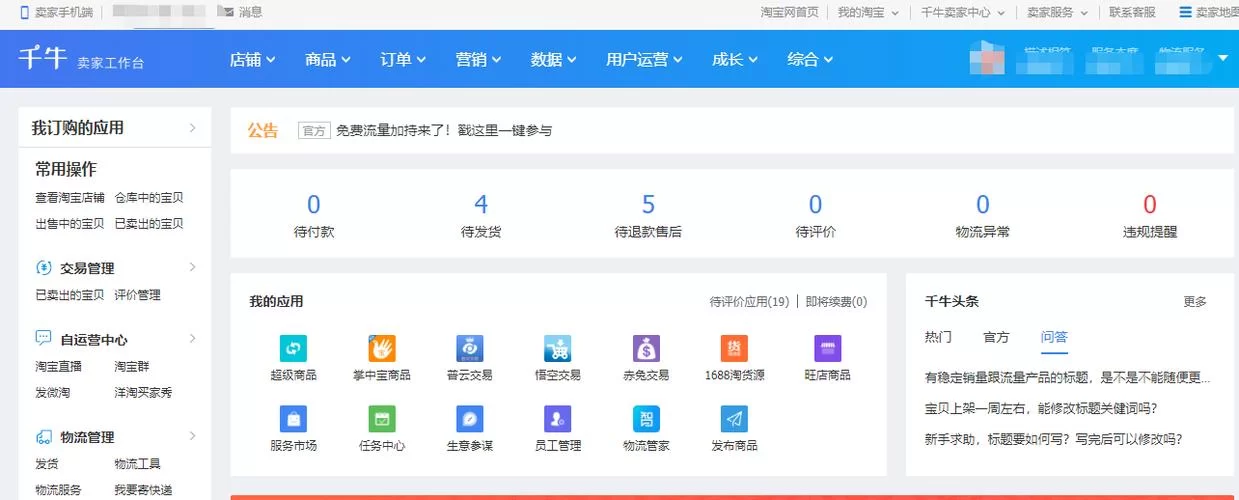Viewport: 1239px width, 500px height.
Task: Open the 店铺 dropdown menu
Action: [x=252, y=59]
